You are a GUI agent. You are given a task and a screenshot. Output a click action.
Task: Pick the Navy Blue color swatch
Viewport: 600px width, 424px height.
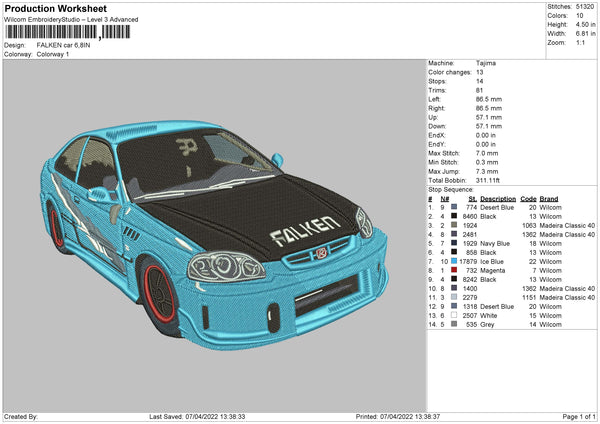[x=455, y=243]
